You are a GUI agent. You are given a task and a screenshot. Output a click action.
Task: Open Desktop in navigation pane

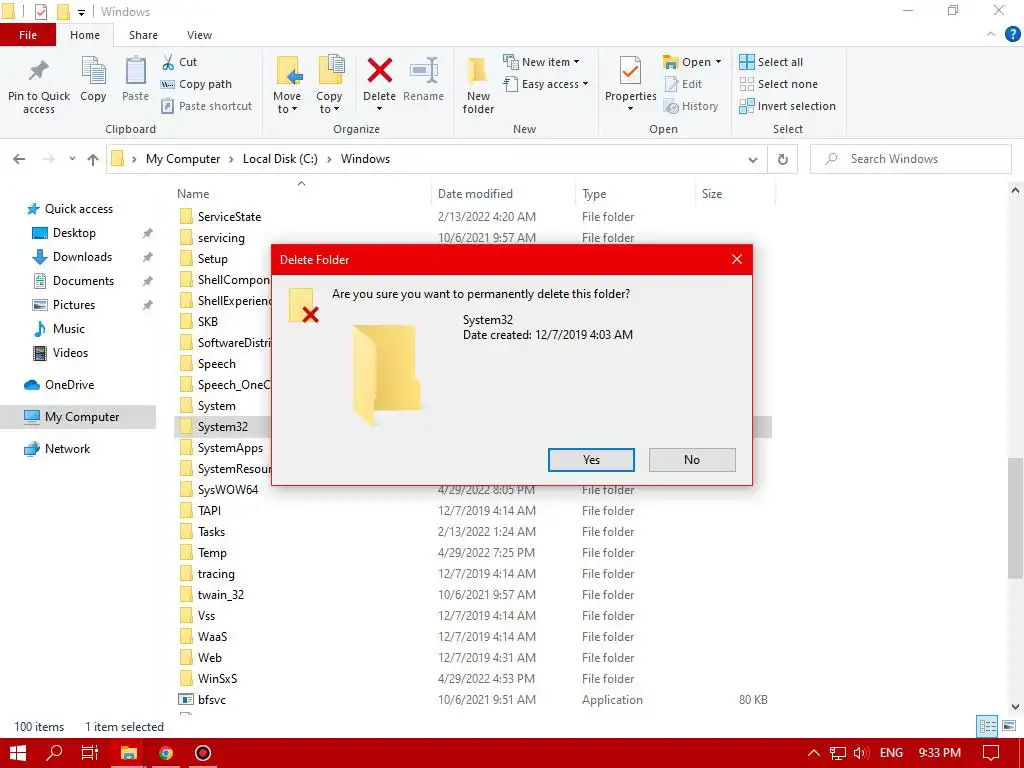click(x=74, y=233)
